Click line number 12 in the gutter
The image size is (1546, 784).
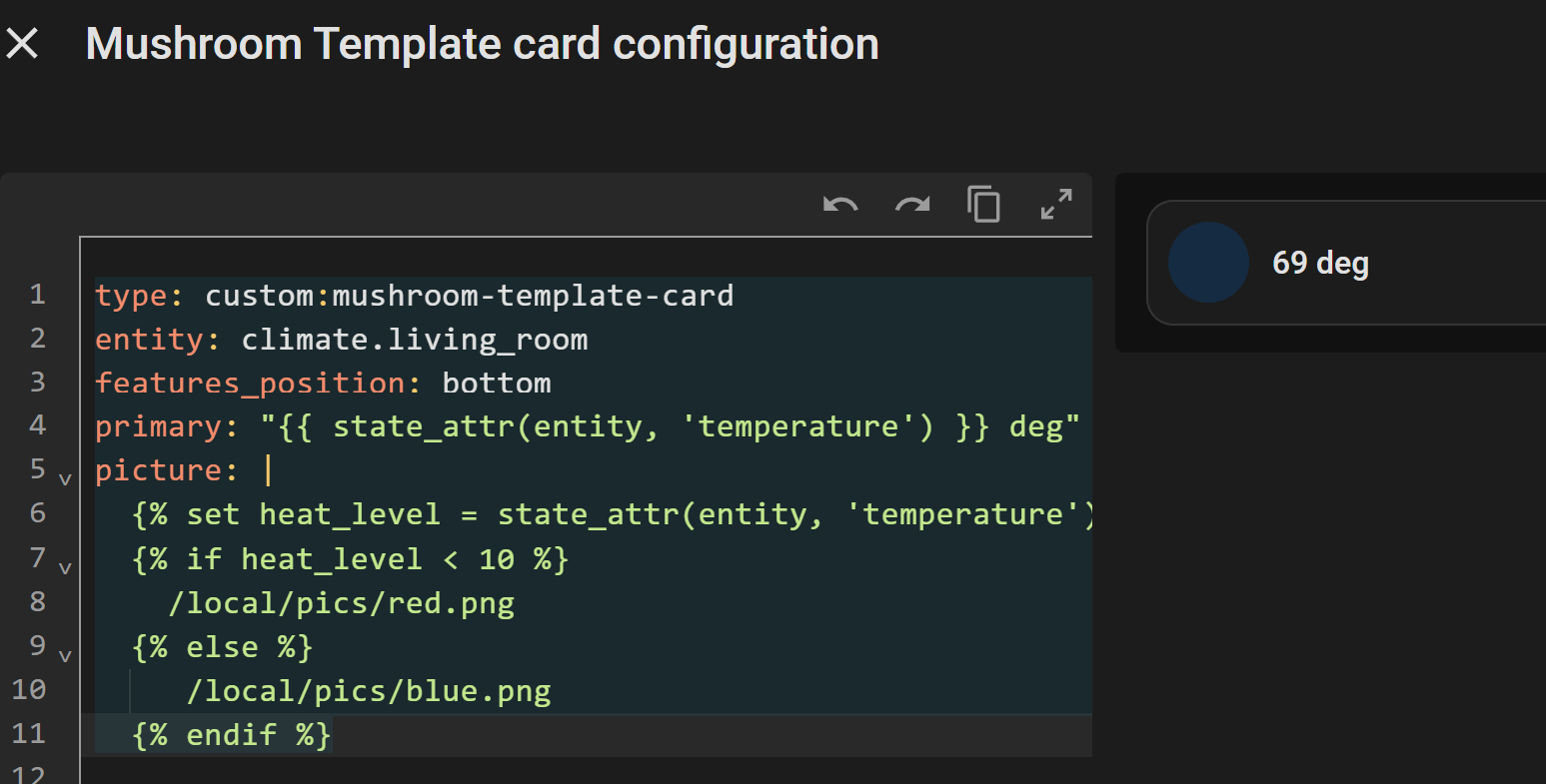(x=29, y=774)
